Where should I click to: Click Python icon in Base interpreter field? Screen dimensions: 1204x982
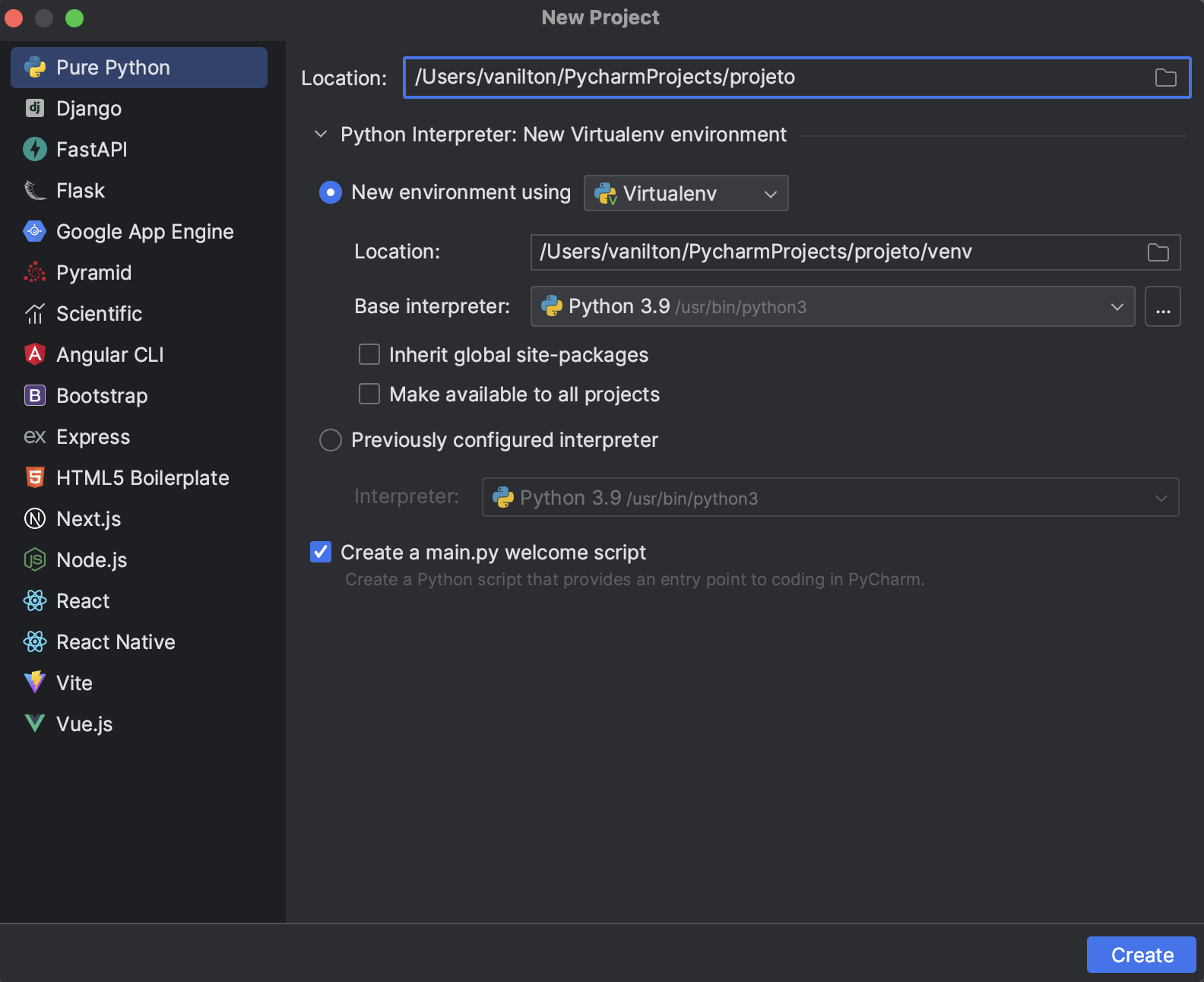coord(552,306)
